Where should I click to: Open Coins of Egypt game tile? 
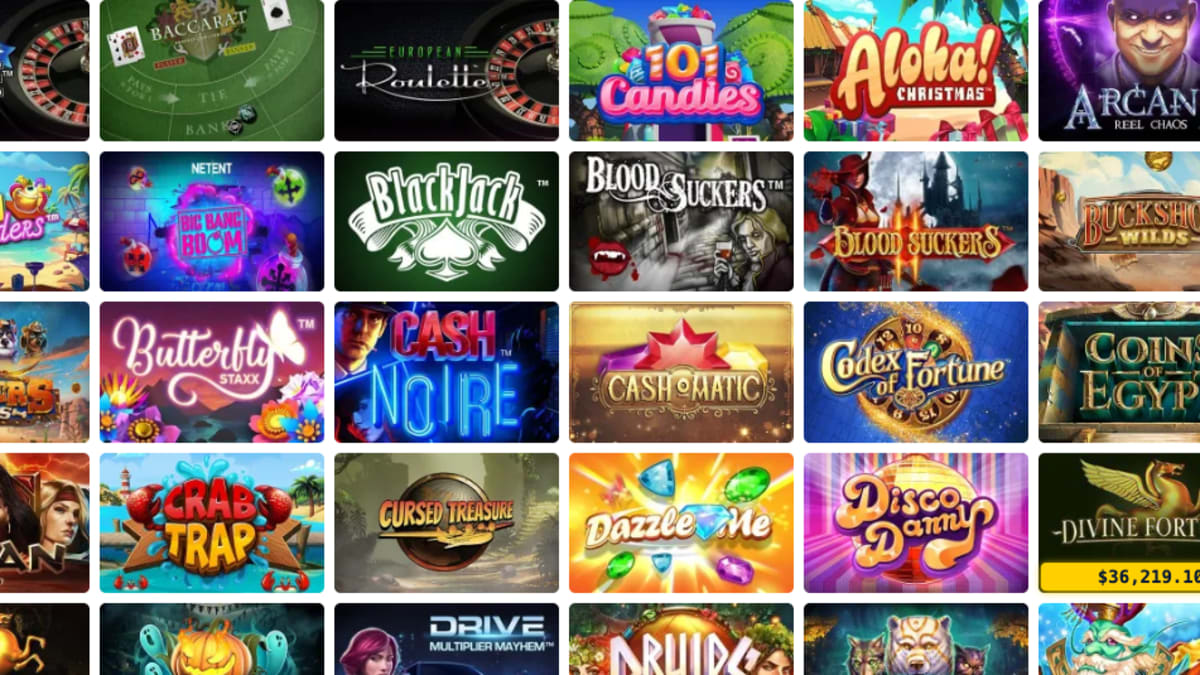(x=1119, y=372)
